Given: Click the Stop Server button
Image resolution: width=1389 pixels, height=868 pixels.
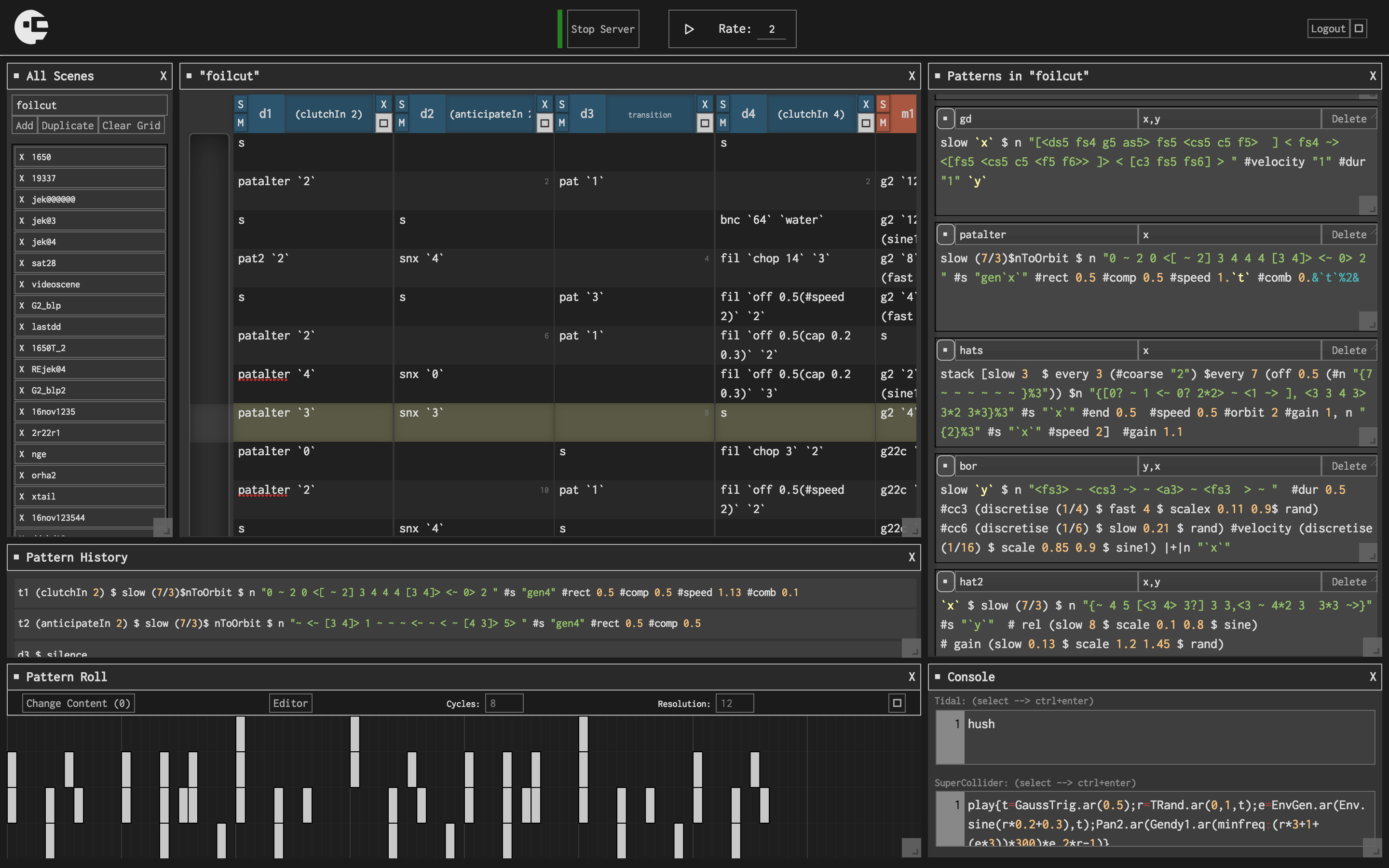Looking at the screenshot, I should (602, 29).
